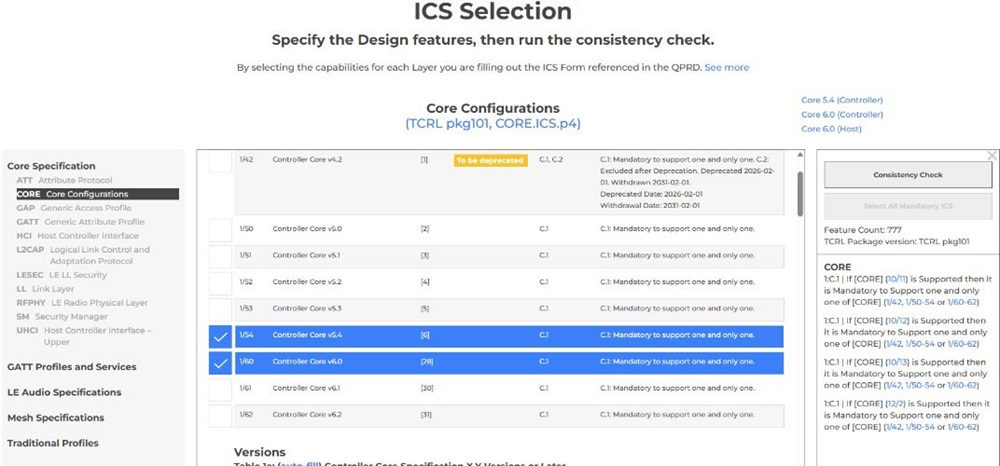Open the Traditional Profiles section
The height and width of the screenshot is (466, 1000).
point(53,443)
